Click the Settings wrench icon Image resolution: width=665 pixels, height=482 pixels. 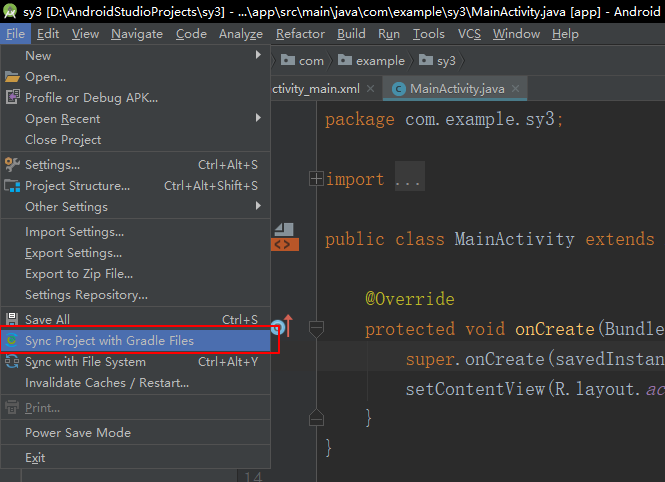[12, 164]
